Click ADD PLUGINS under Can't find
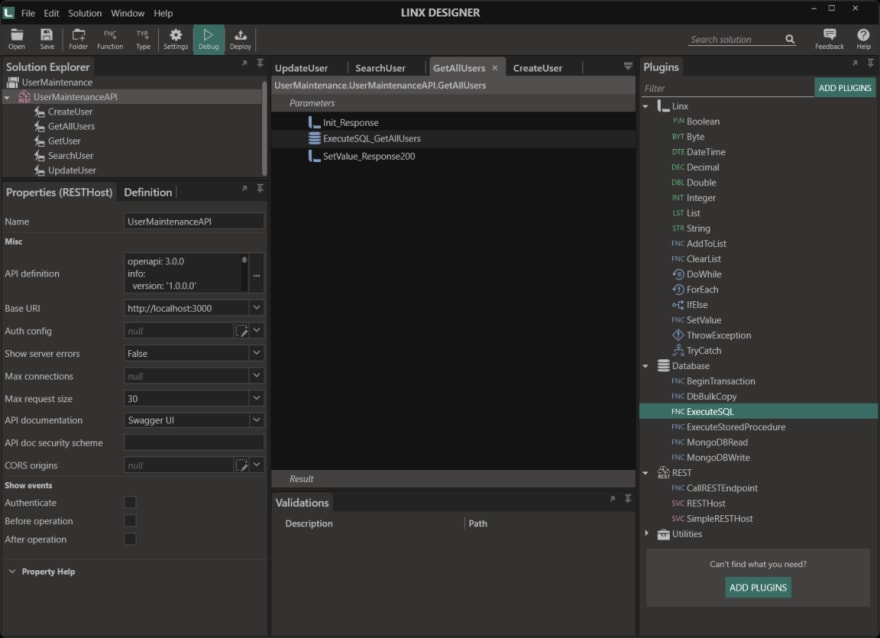Screen dimensions: 880x638 (x=758, y=587)
